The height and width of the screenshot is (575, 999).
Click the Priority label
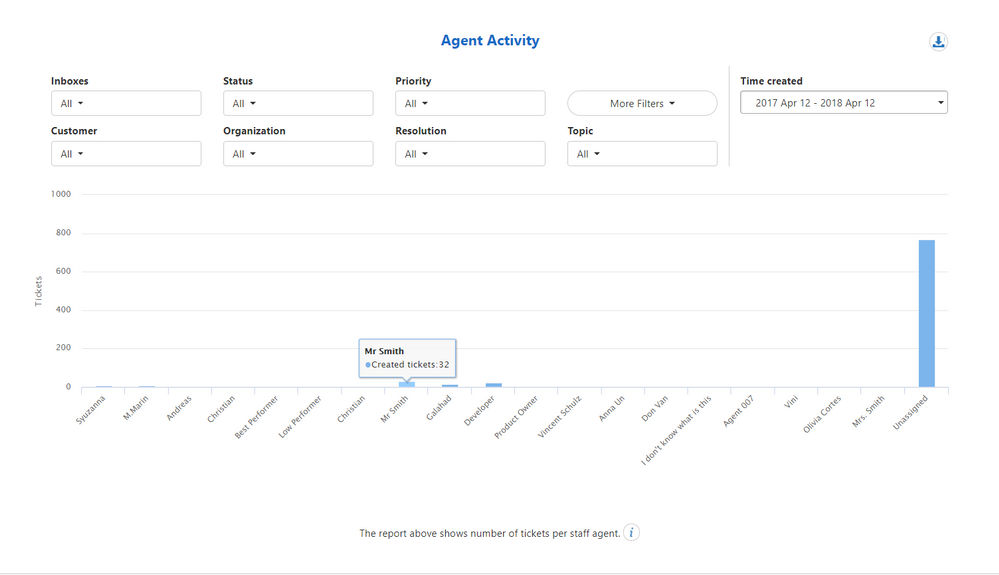[x=413, y=81]
